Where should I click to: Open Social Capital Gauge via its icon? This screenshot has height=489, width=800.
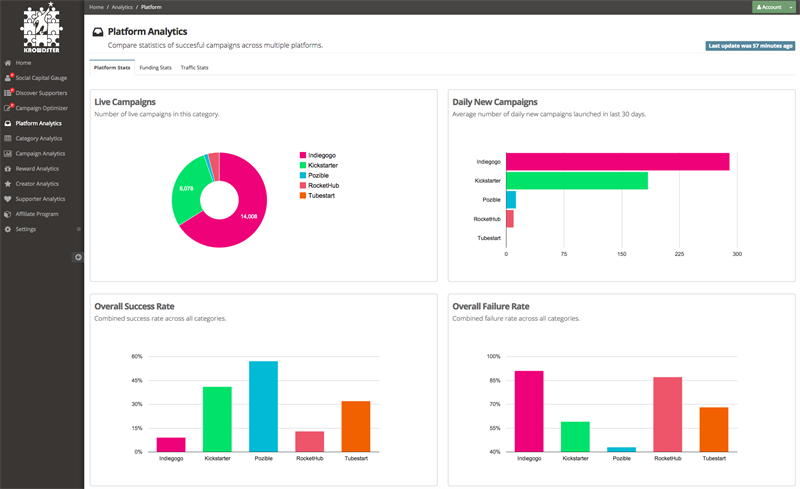(8, 78)
